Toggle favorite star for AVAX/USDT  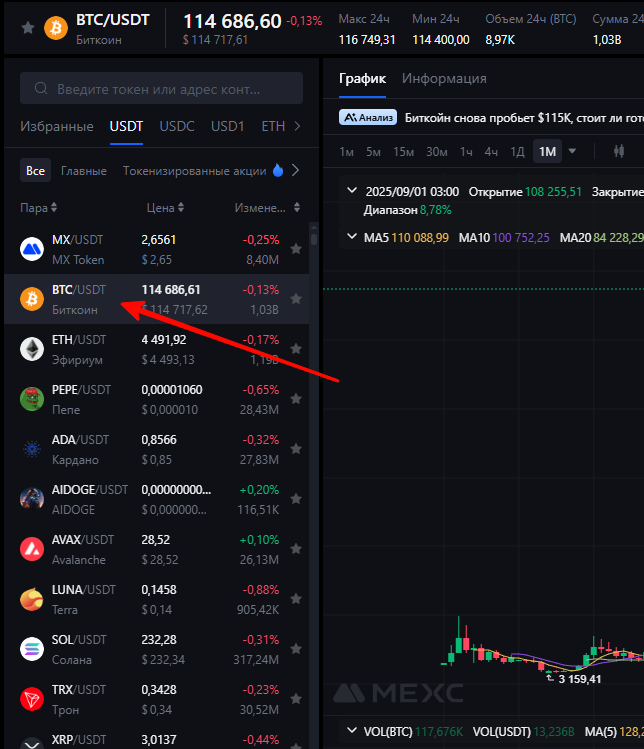(296, 549)
